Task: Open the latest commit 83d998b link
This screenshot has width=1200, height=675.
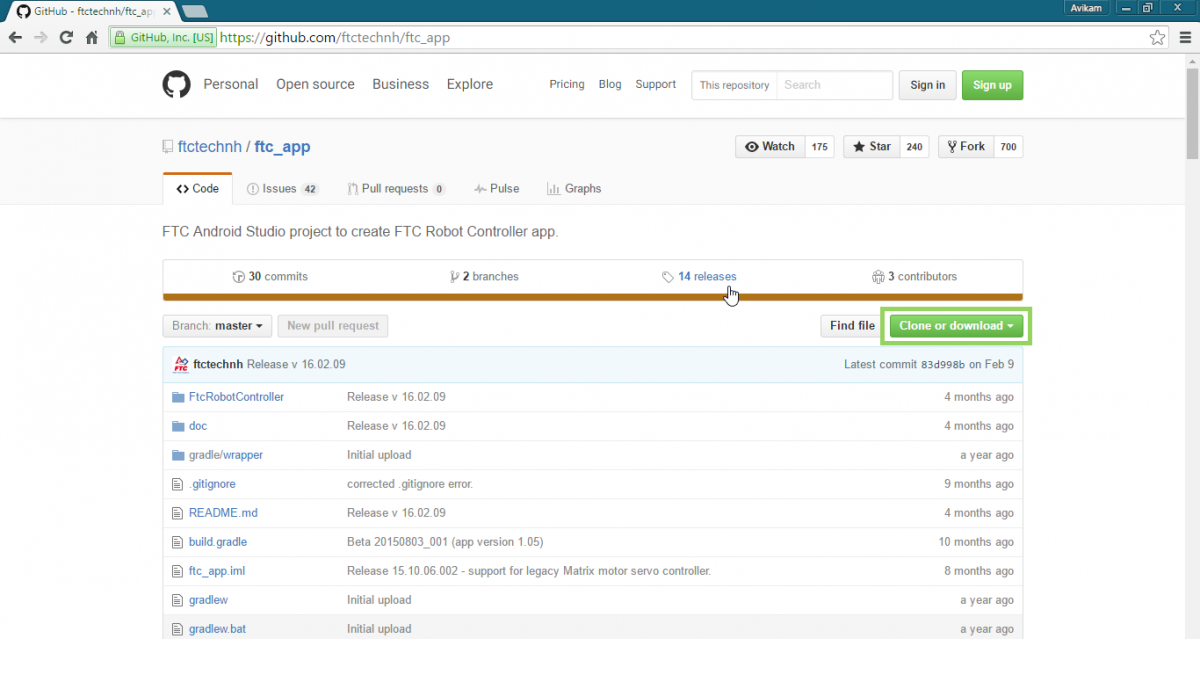Action: click(941, 364)
